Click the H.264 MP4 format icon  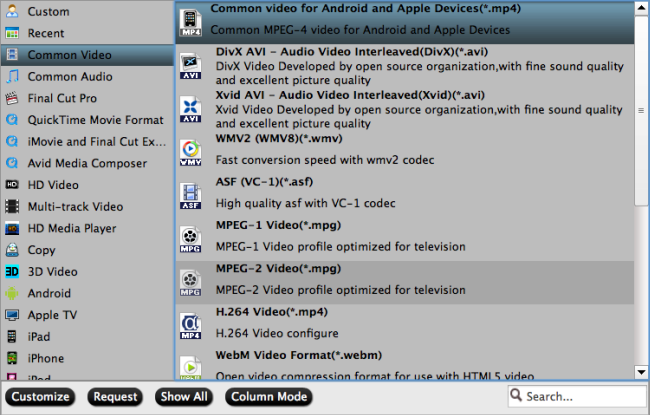pos(191,326)
